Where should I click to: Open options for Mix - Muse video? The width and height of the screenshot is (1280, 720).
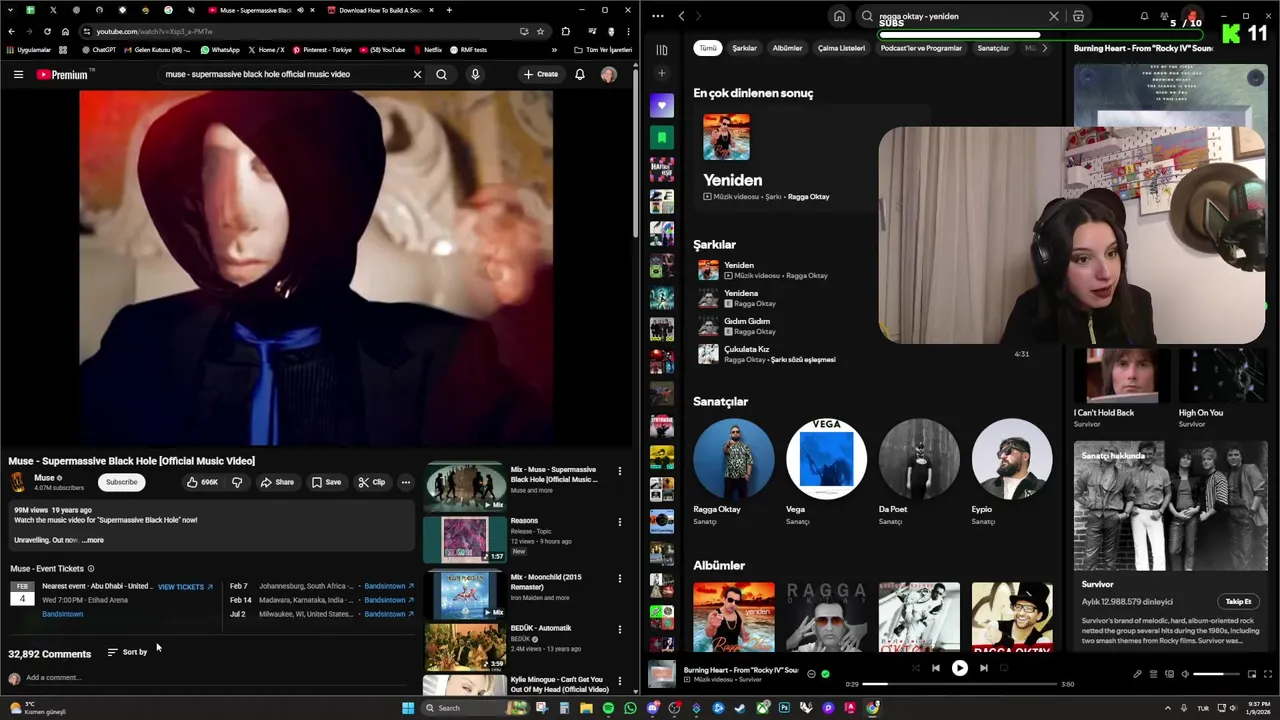click(x=619, y=471)
